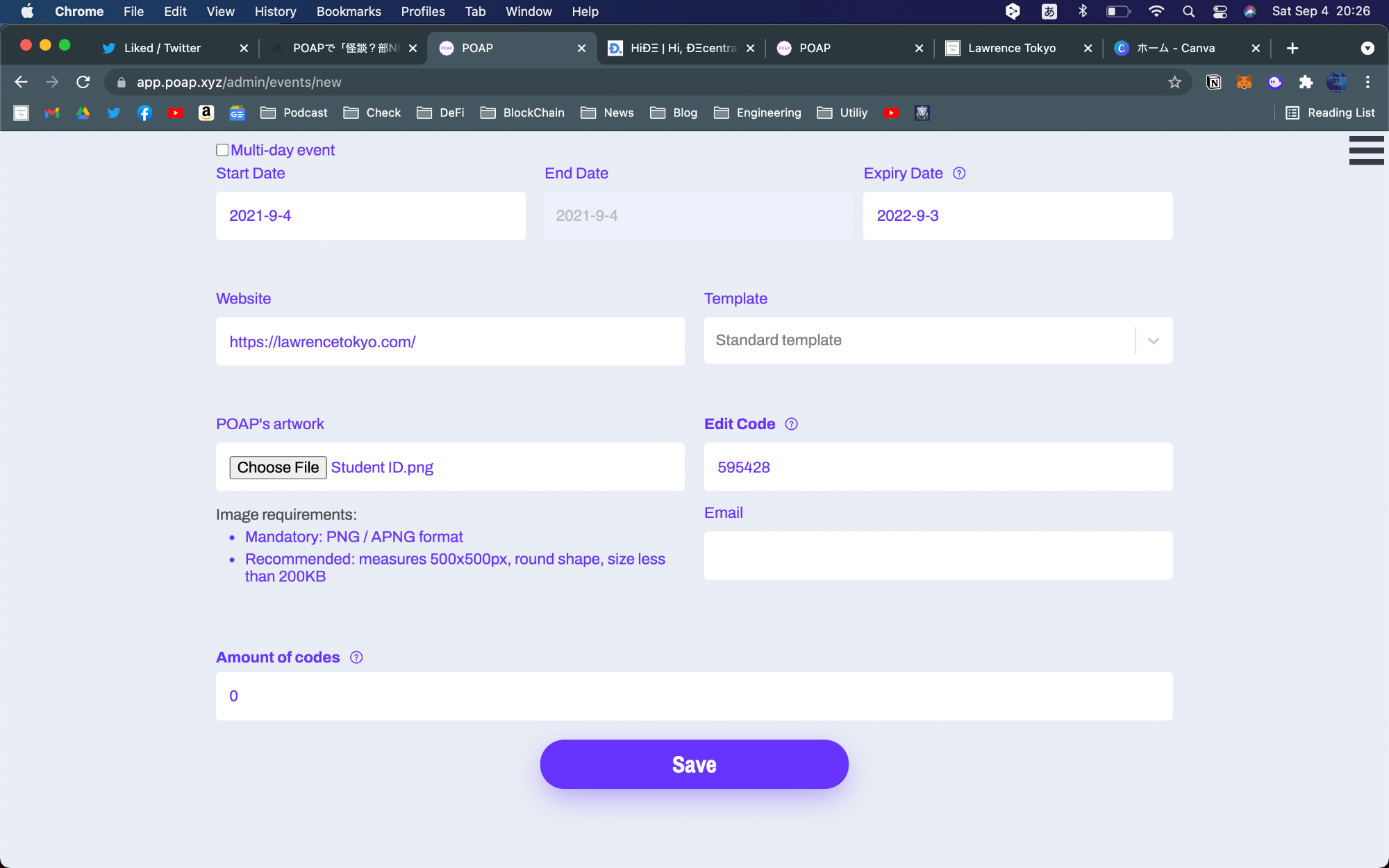Viewport: 1389px width, 868px height.
Task: Open the Profiles menu
Action: (423, 11)
